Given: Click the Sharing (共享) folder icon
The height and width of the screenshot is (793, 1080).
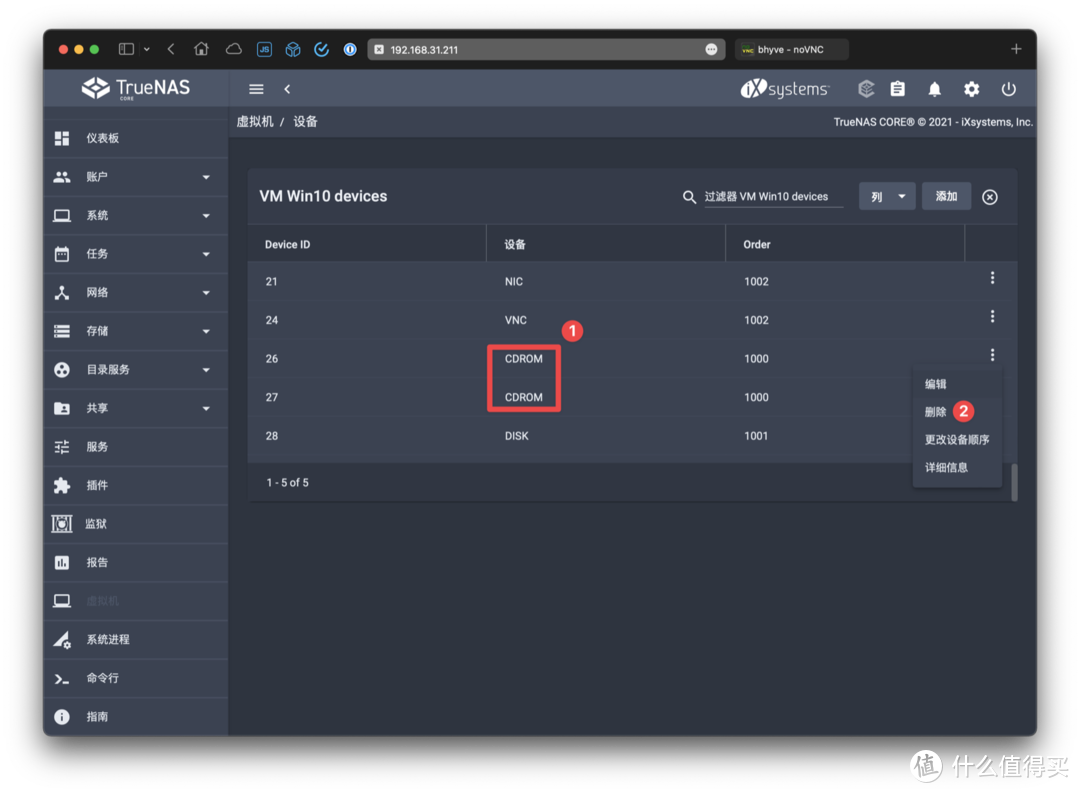Looking at the screenshot, I should (x=62, y=409).
